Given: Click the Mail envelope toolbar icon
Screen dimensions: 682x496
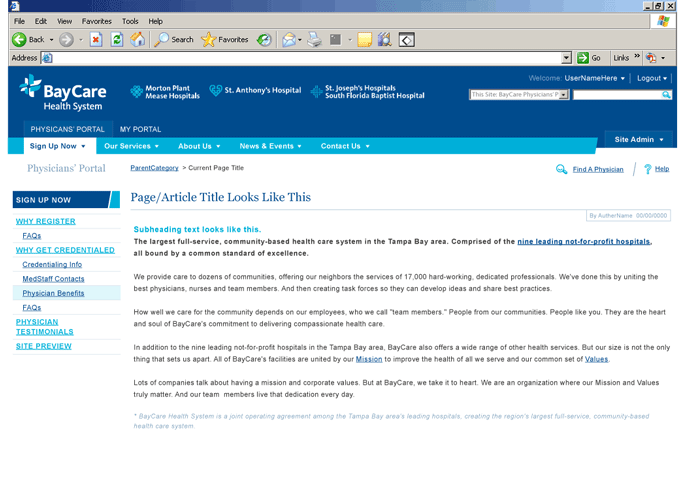Looking at the screenshot, I should (288, 40).
